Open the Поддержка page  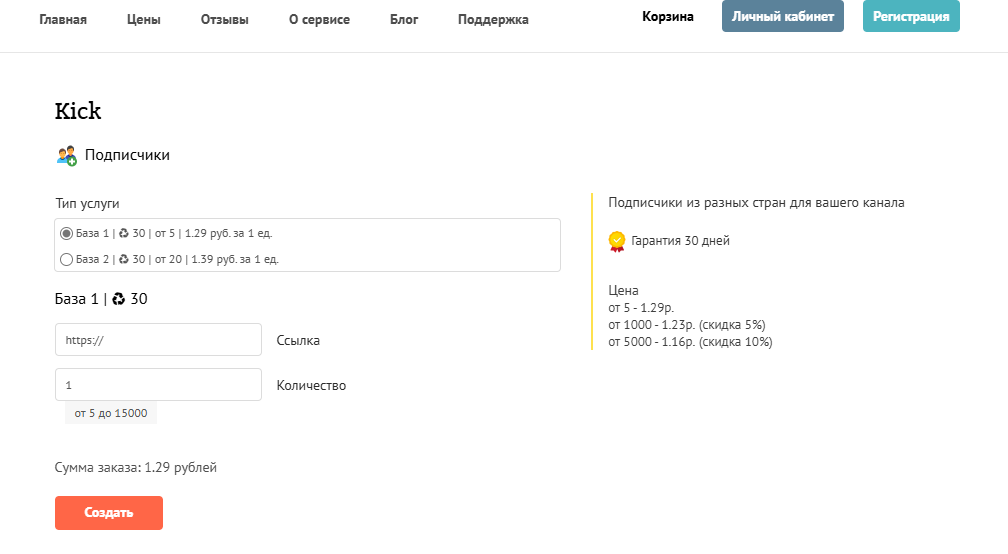[493, 19]
